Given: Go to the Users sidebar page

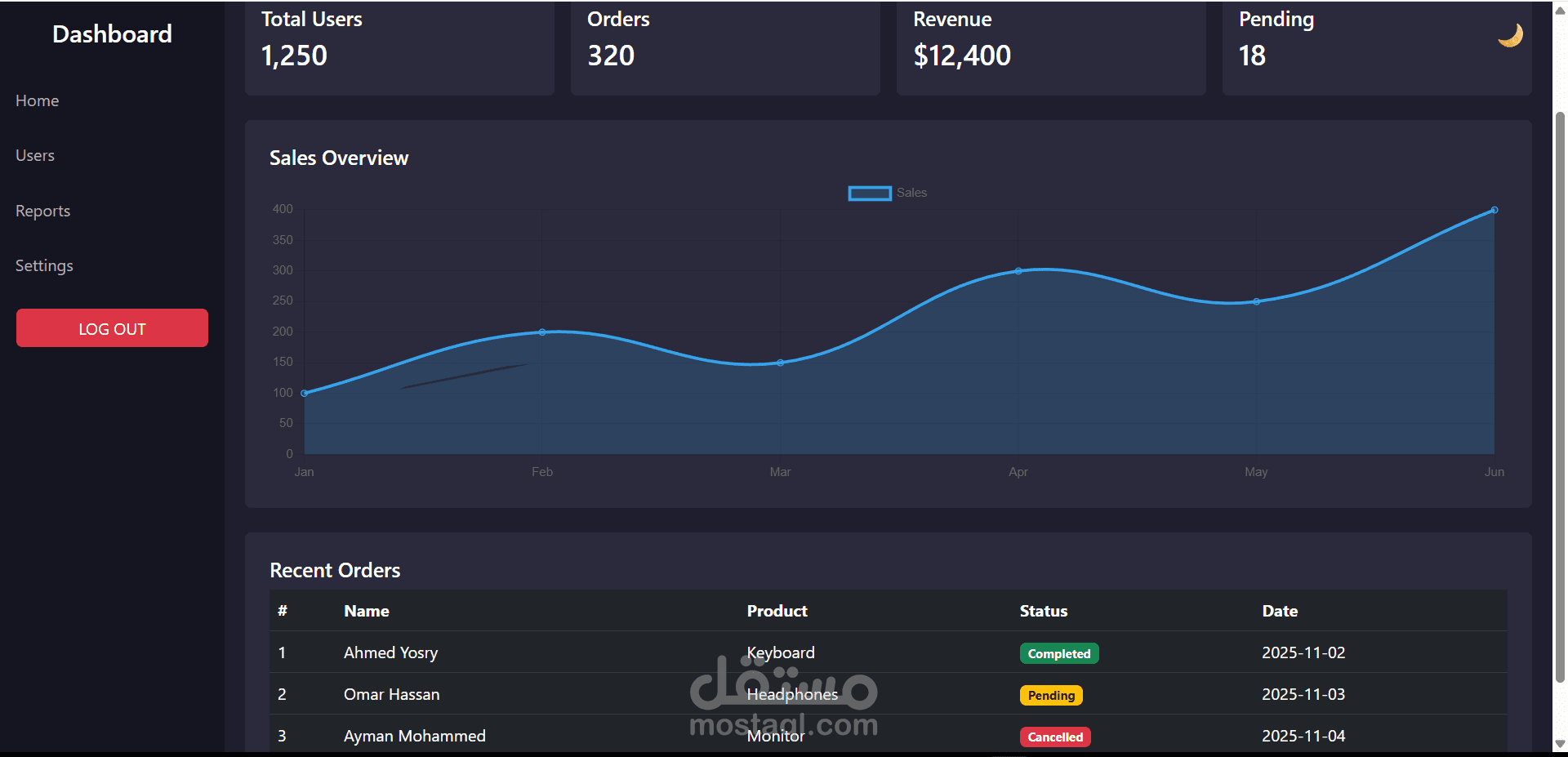Looking at the screenshot, I should tap(35, 155).
